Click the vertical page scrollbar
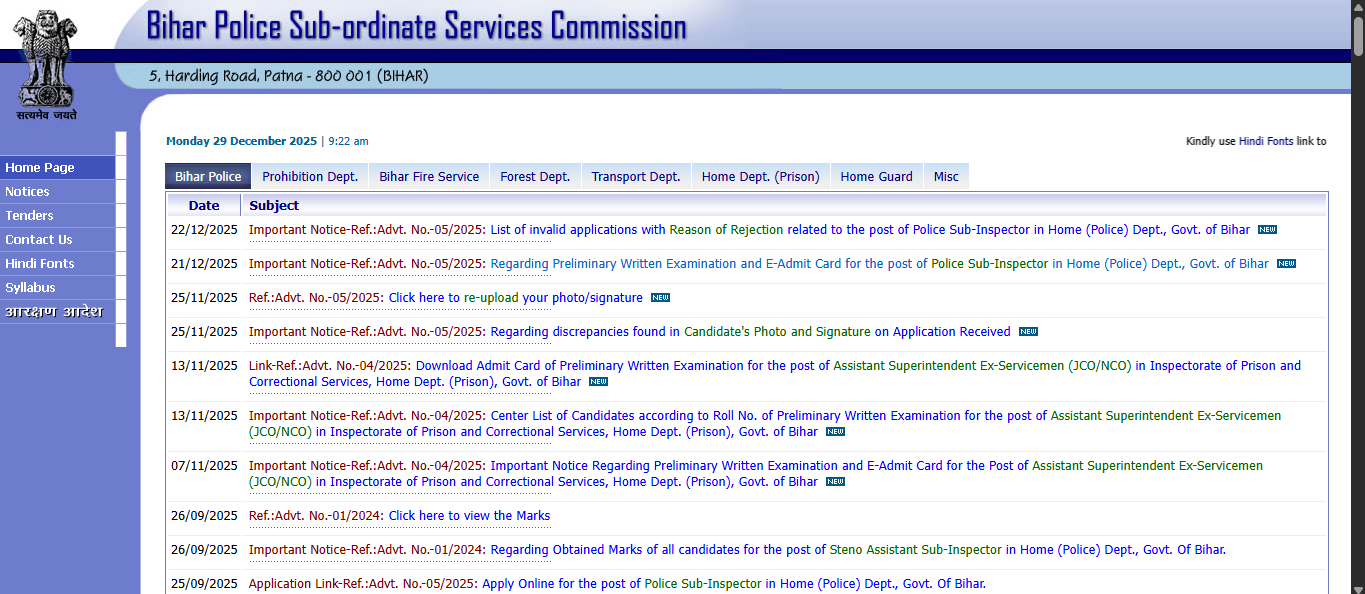1365x594 pixels. point(1358,300)
